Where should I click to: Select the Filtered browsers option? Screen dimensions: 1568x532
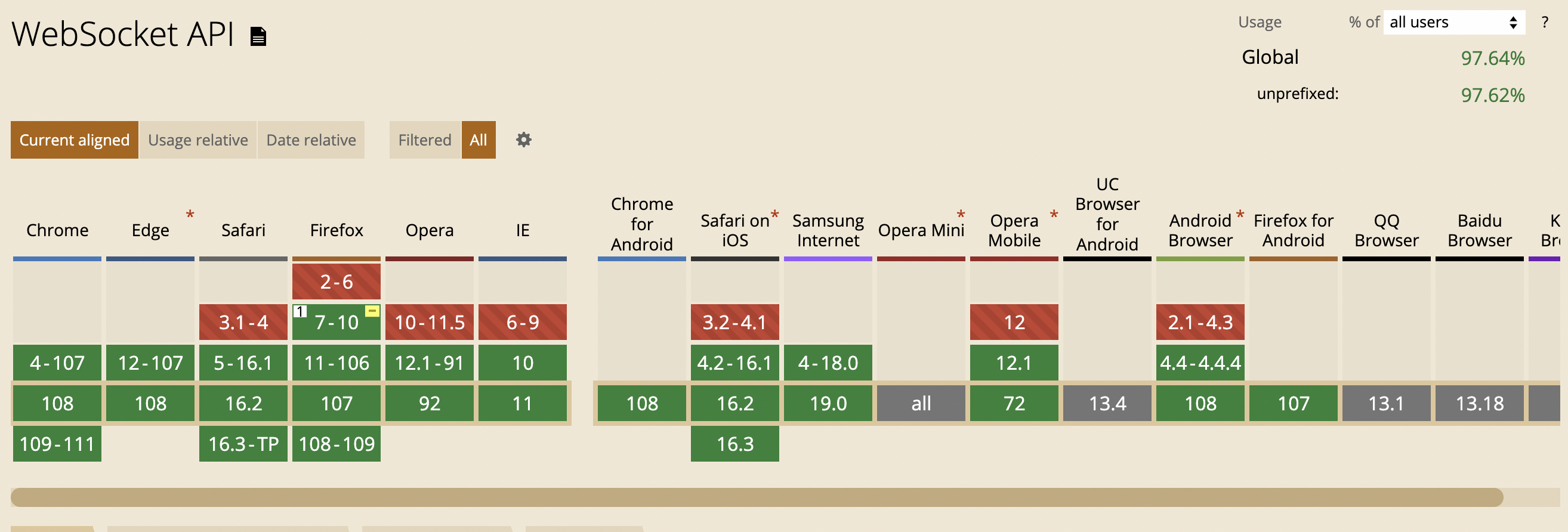(424, 140)
